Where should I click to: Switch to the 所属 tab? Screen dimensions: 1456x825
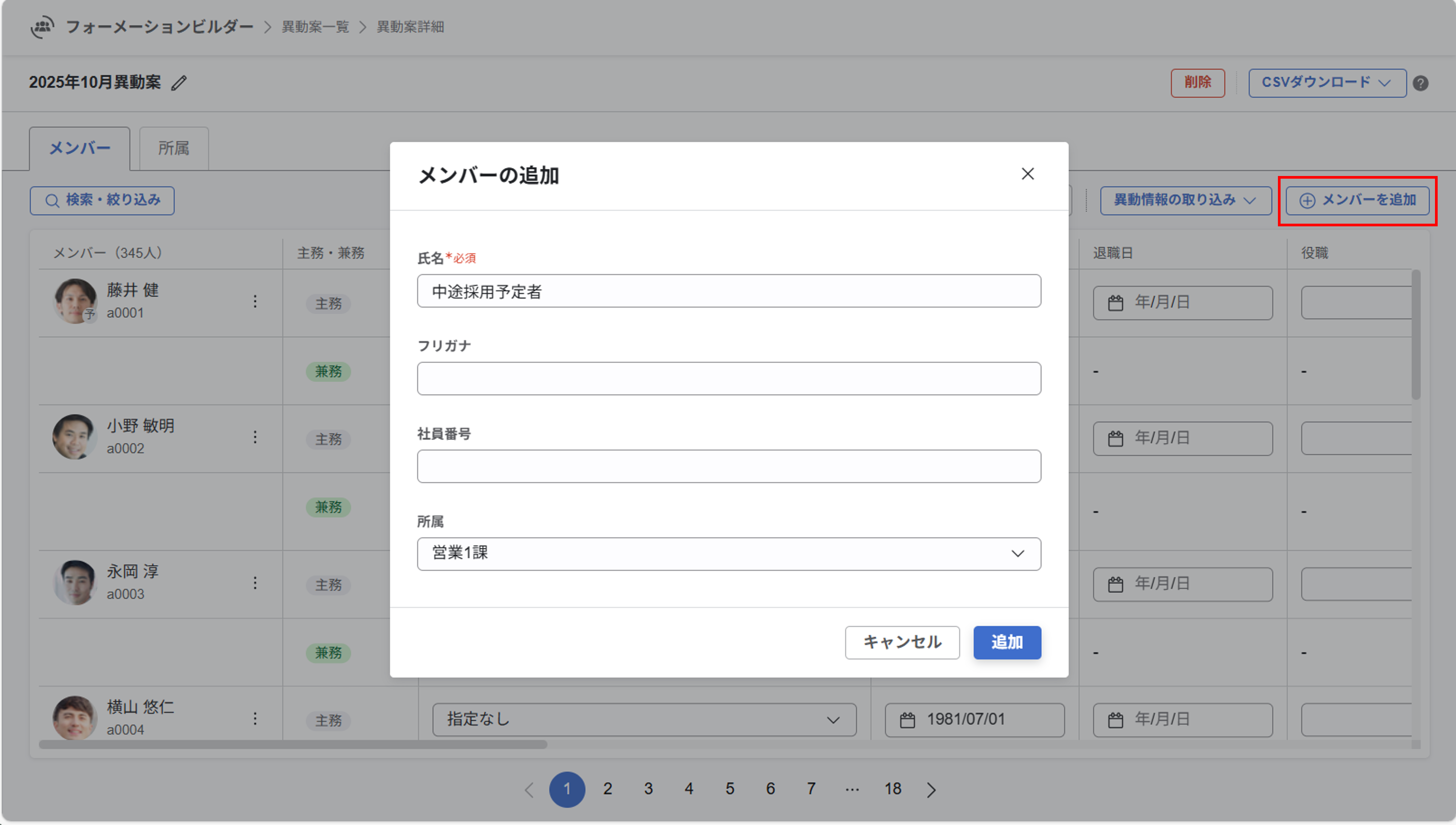(x=173, y=148)
